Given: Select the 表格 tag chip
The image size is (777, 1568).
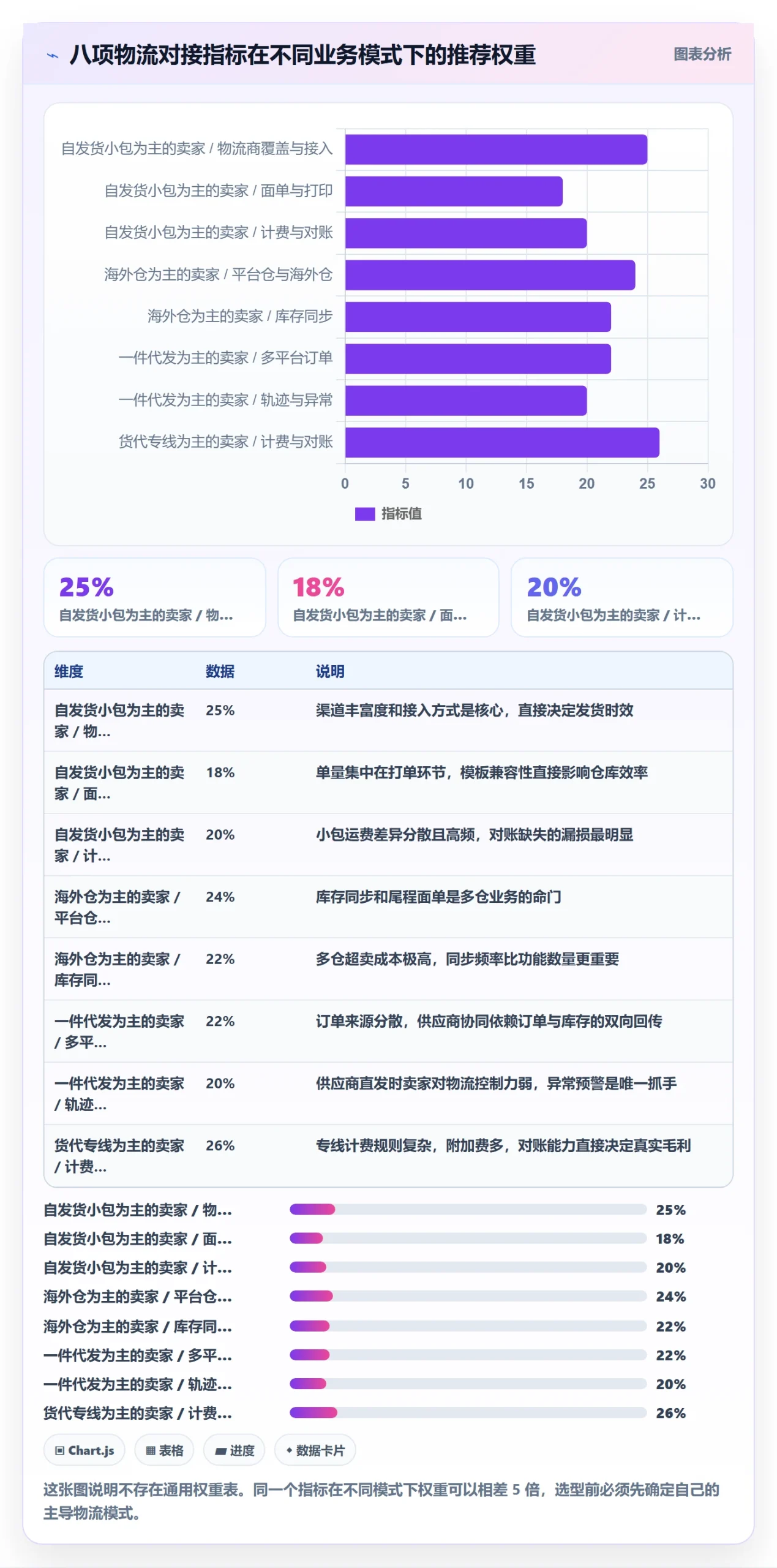Looking at the screenshot, I should coord(164,1450).
